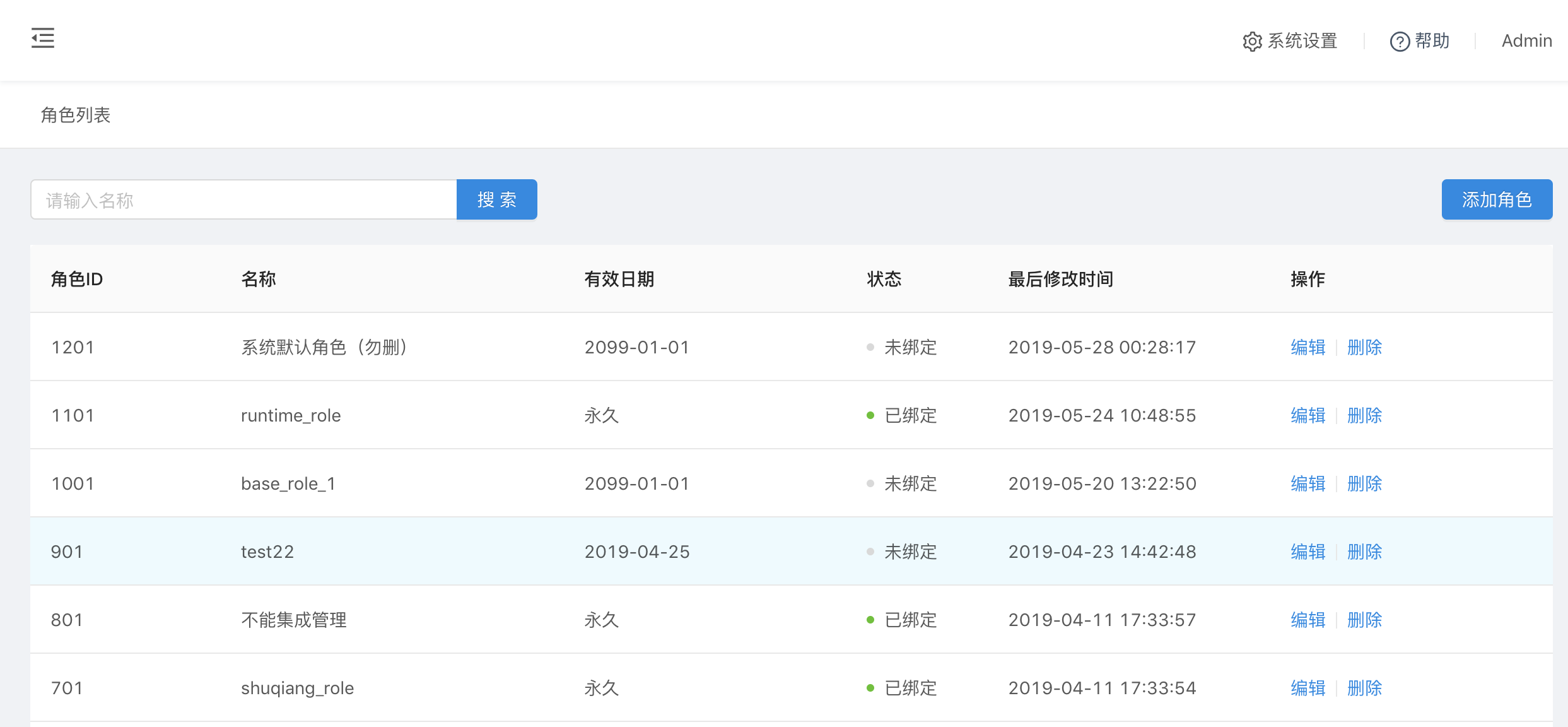Delete role 1201 系统默认角色
Viewport: 1568px width, 727px height.
coord(1364,347)
